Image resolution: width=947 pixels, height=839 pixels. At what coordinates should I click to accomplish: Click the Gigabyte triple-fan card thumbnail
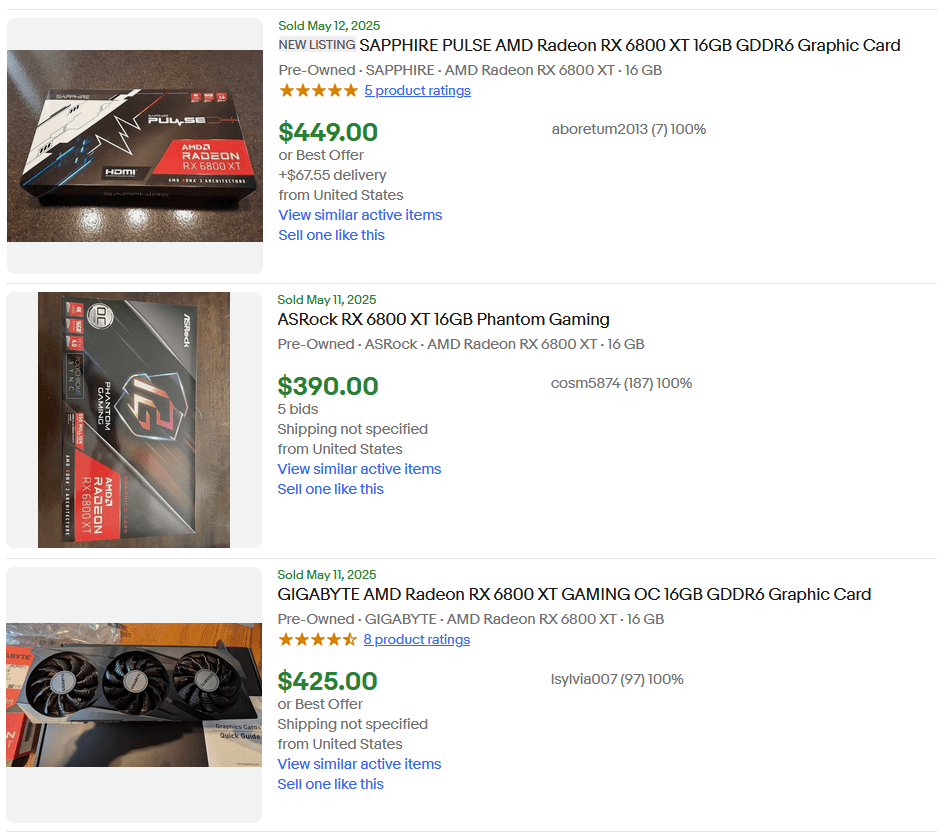point(134,695)
